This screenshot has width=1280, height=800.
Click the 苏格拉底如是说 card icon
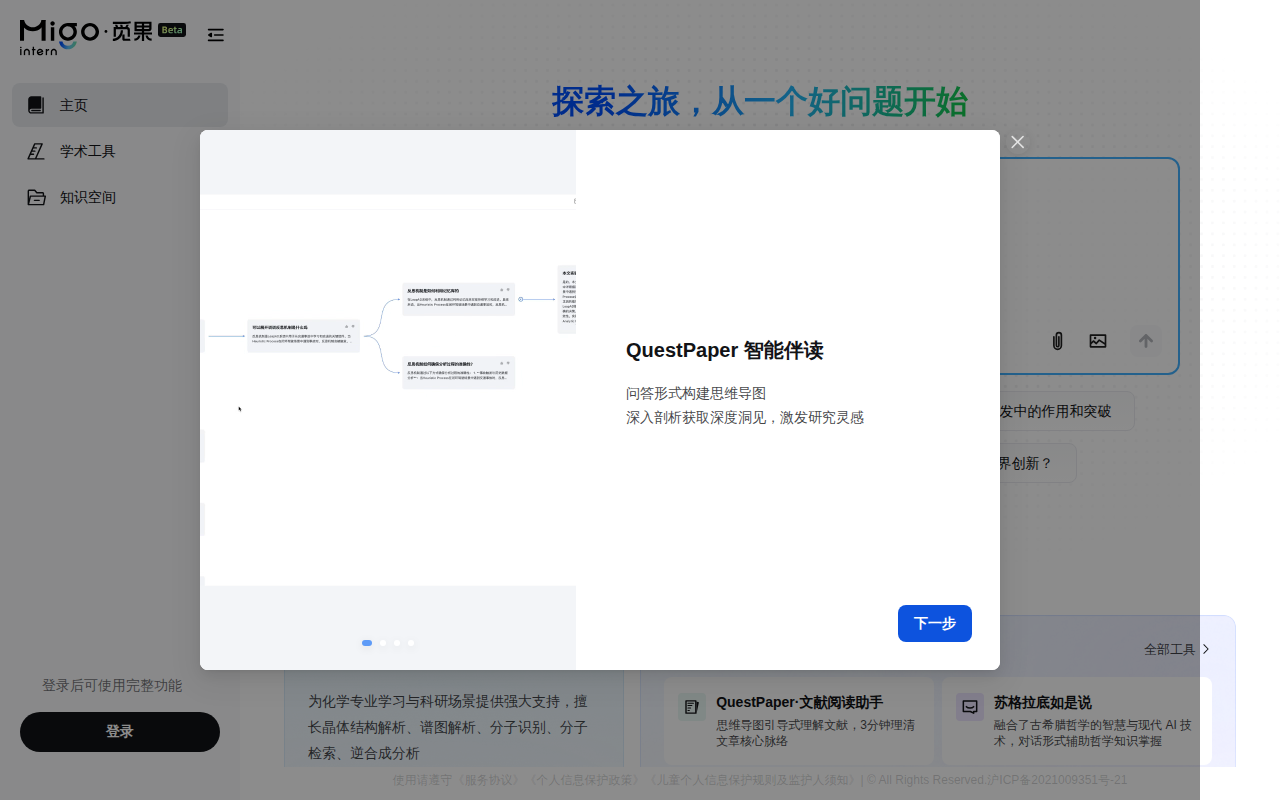970,707
